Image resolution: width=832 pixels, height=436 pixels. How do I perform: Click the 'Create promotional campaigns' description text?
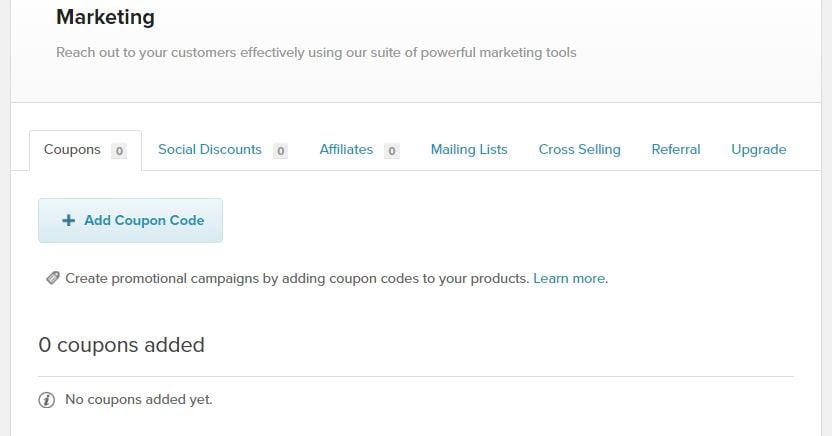[x=297, y=279]
